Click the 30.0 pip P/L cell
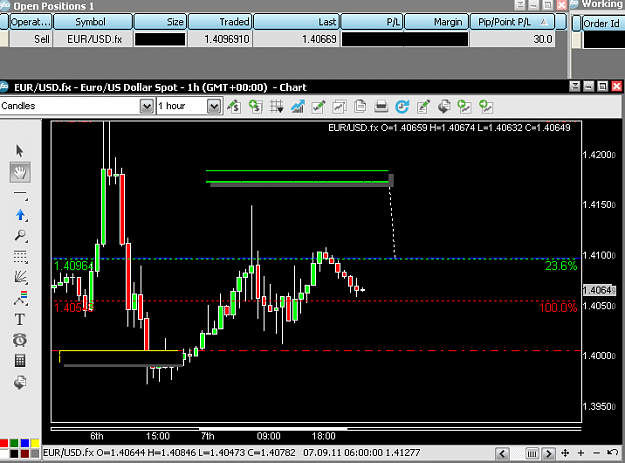The image size is (625, 463). tap(513, 39)
